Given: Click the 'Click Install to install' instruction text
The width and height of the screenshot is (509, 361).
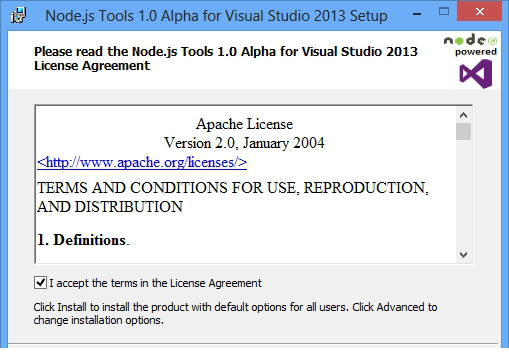Looking at the screenshot, I should pyautogui.click(x=235, y=313).
